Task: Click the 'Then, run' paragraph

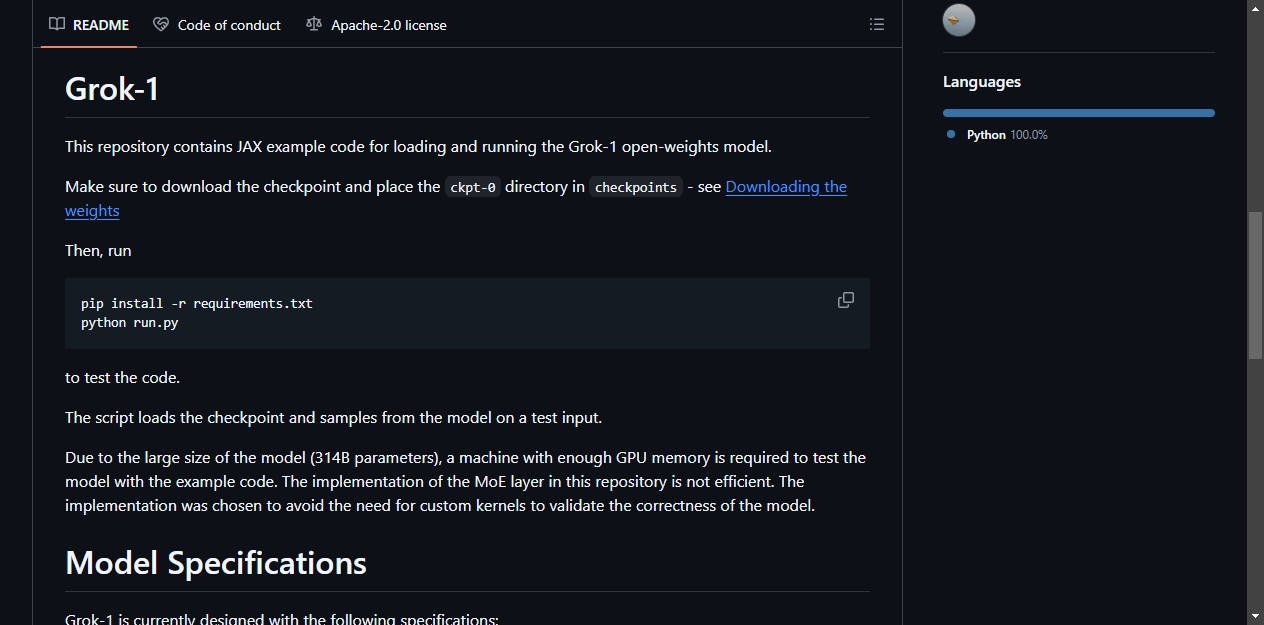Action: tap(98, 251)
